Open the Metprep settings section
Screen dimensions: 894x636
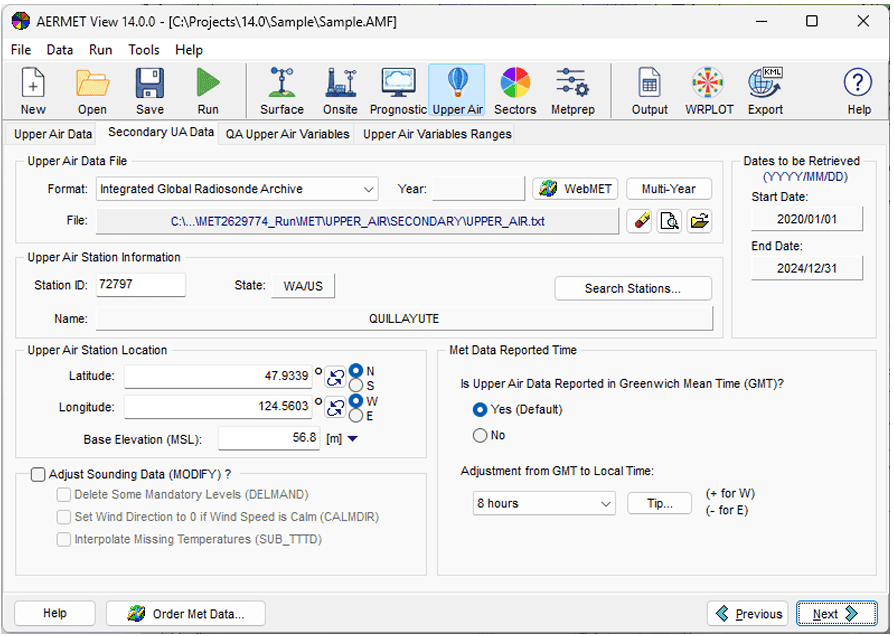point(572,91)
